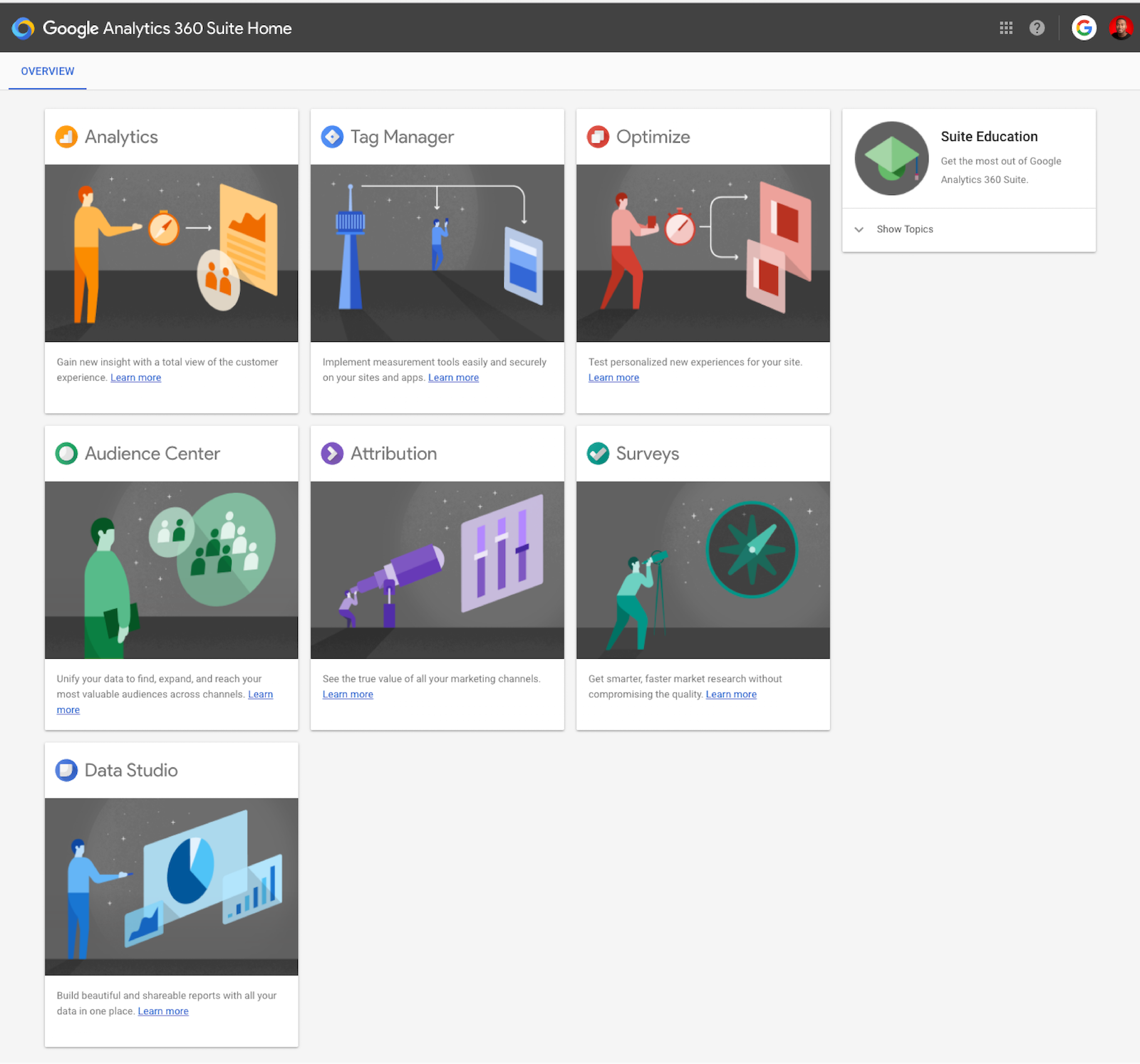This screenshot has height=1064, width=1140.
Task: Click the purple Attribution product icon
Action: [x=332, y=453]
